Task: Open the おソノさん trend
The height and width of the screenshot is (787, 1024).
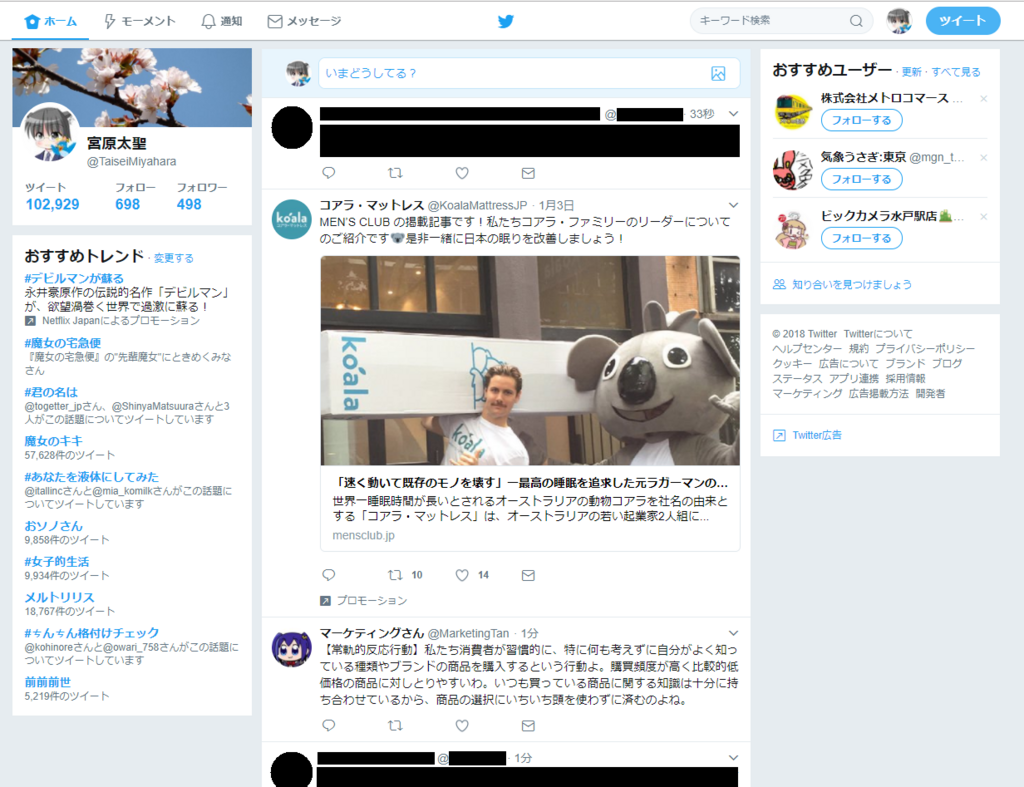Action: point(54,526)
